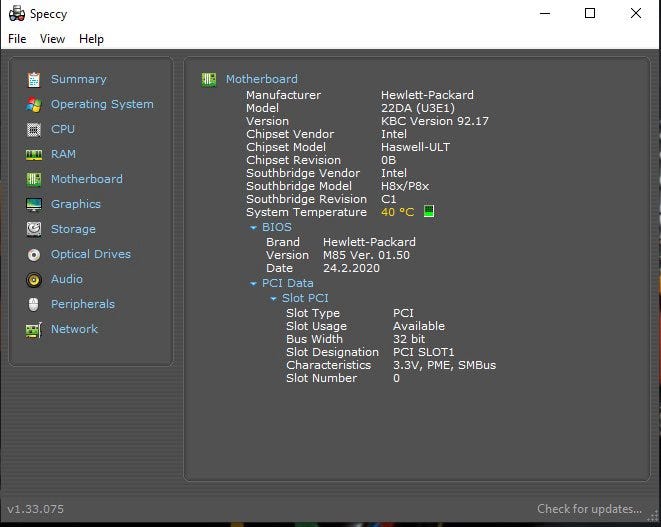Maximize the Speccy window
Screen dimensions: 661x527
coord(590,13)
